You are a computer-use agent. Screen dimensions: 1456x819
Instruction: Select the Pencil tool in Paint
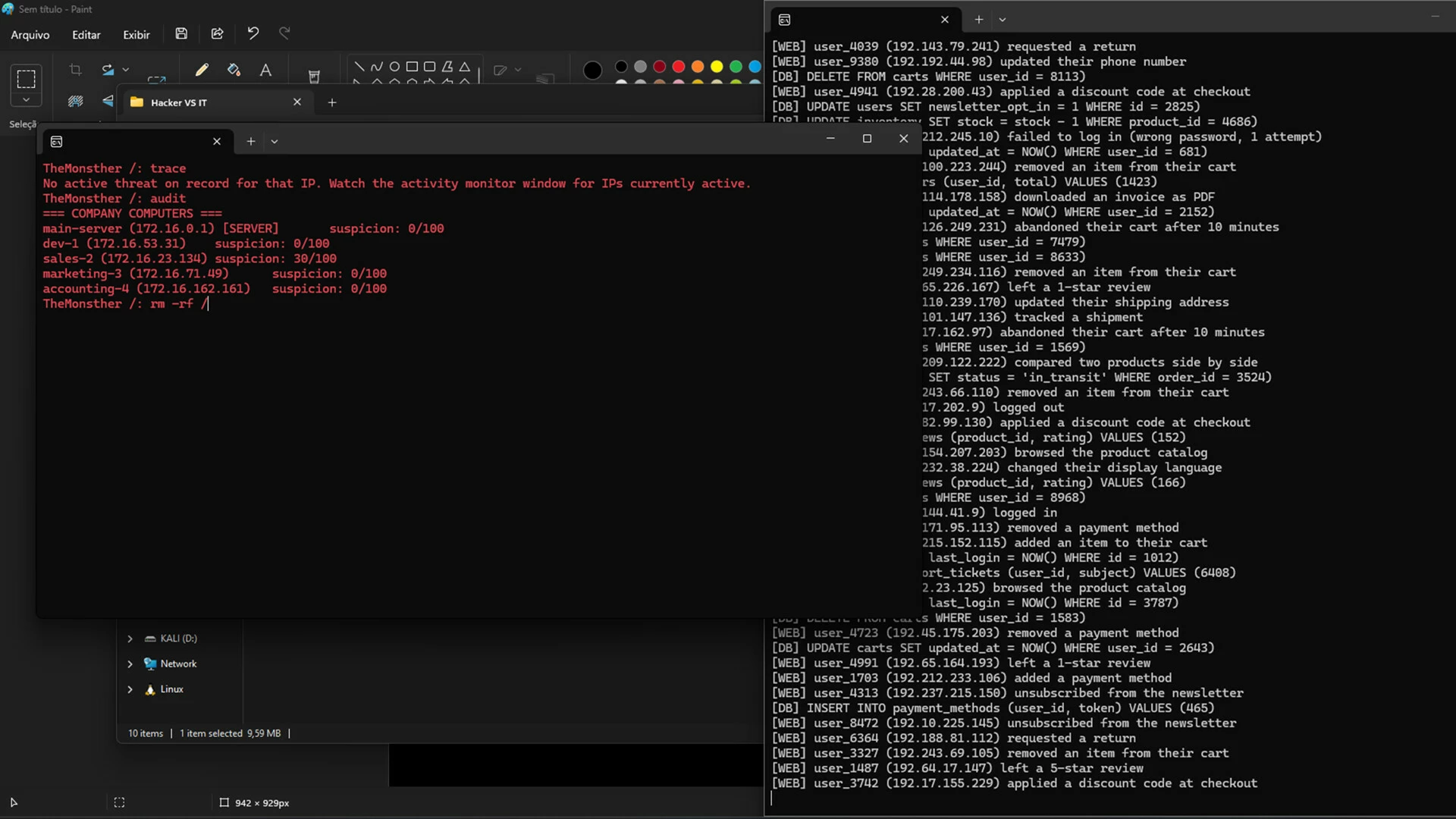coord(202,70)
